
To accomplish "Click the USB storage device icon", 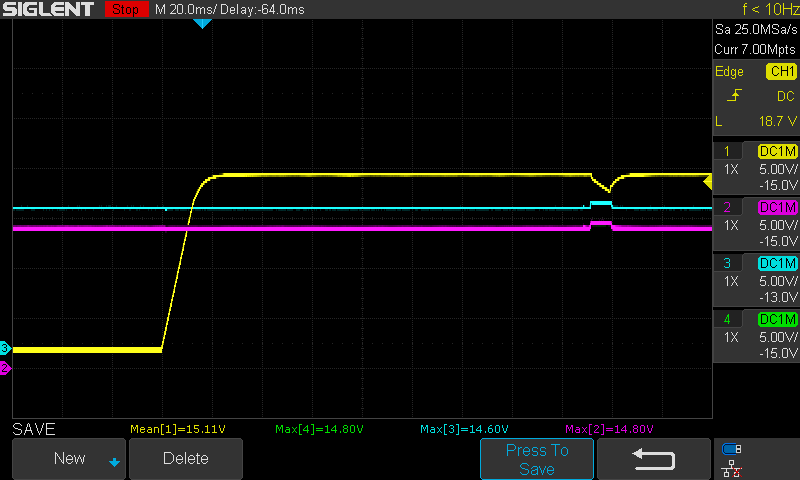I will [732, 449].
